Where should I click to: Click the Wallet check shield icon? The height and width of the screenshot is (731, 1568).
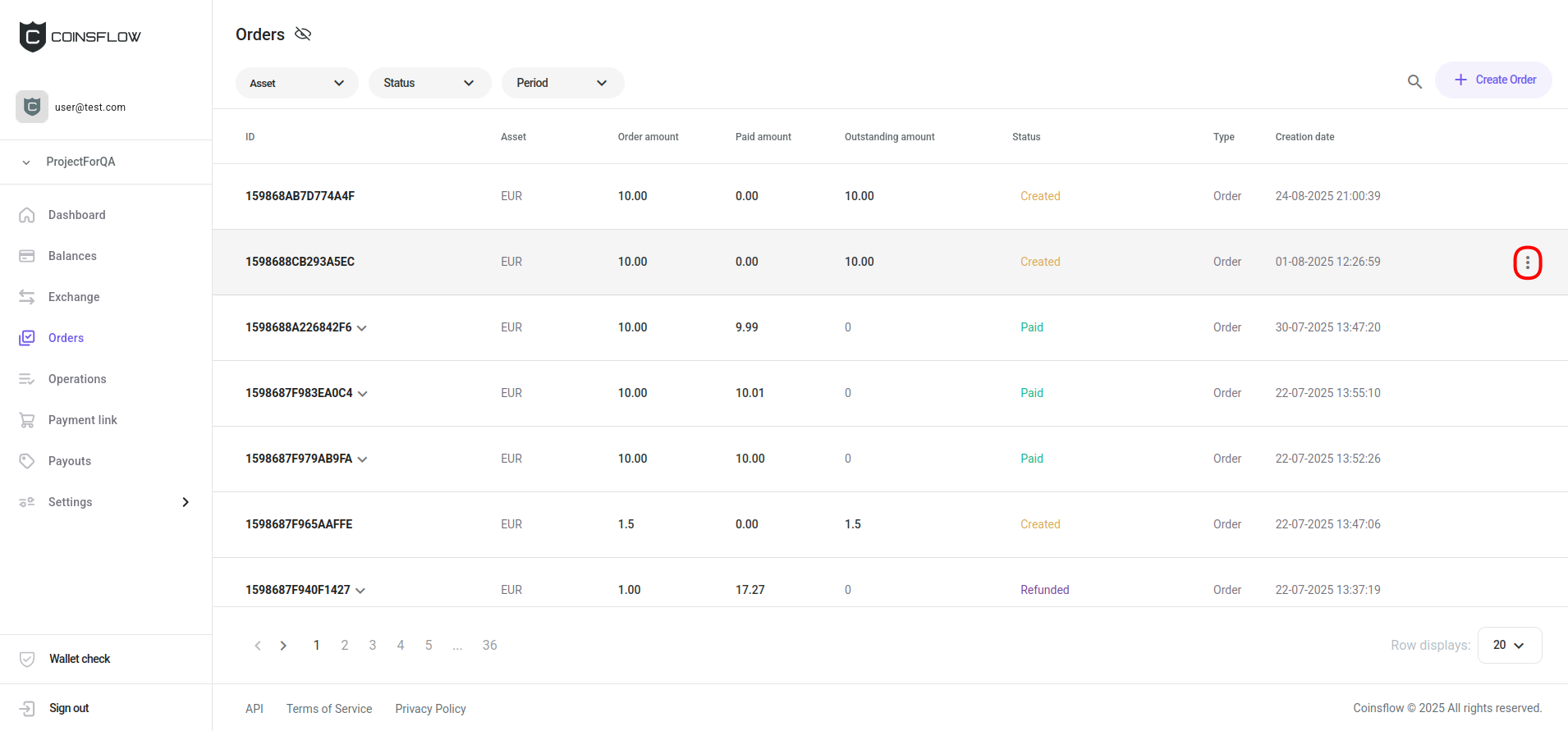(x=27, y=659)
